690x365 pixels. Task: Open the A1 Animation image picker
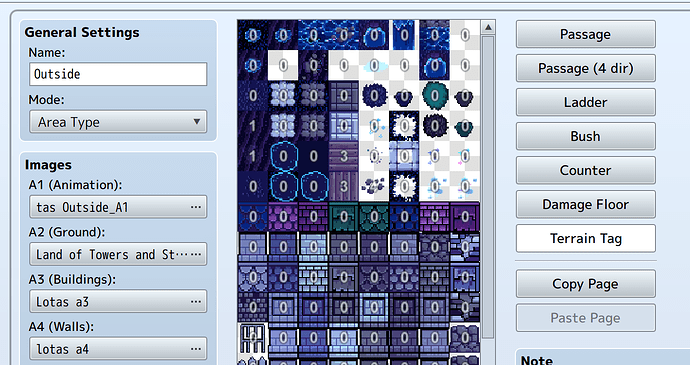[118, 207]
